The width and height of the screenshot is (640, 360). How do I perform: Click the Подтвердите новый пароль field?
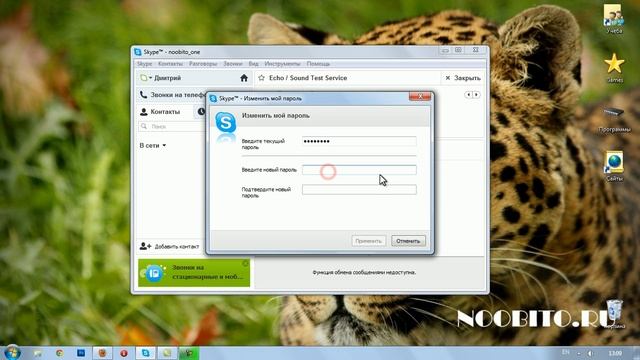tap(359, 189)
